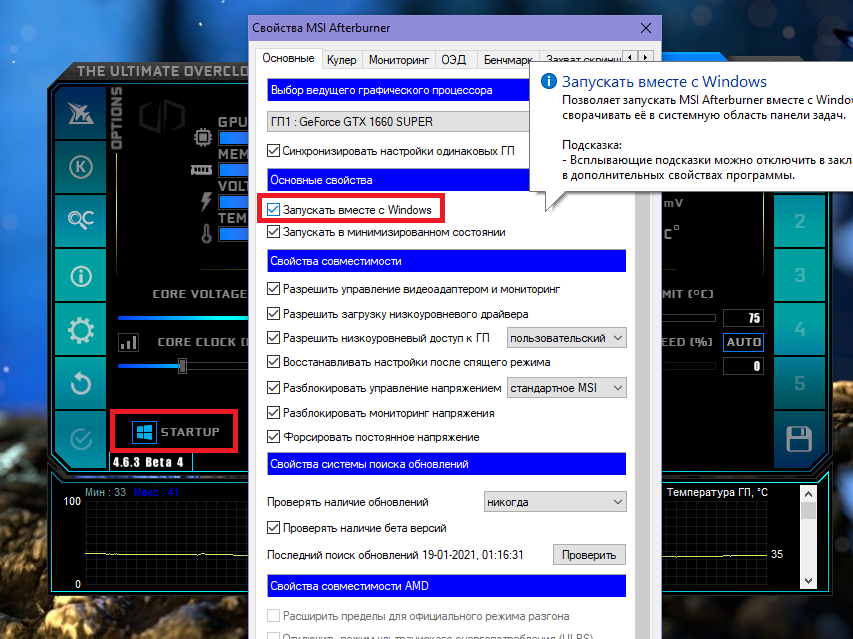The width and height of the screenshot is (853, 639).
Task: Toggle Разблокировать управление напряжением checkbox
Action: pyautogui.click(x=274, y=388)
